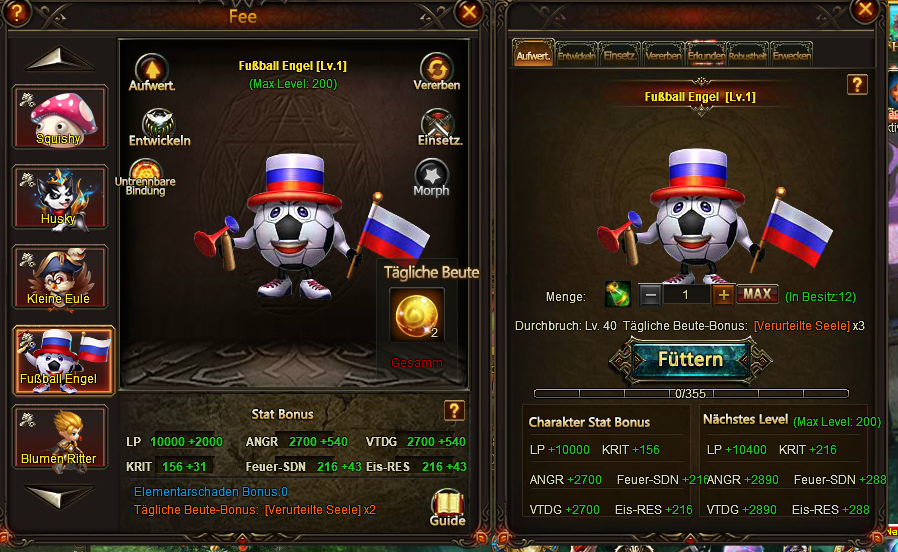Image resolution: width=898 pixels, height=552 pixels.
Task: Open the Aufwert. upgrade icon
Action: (x=152, y=71)
